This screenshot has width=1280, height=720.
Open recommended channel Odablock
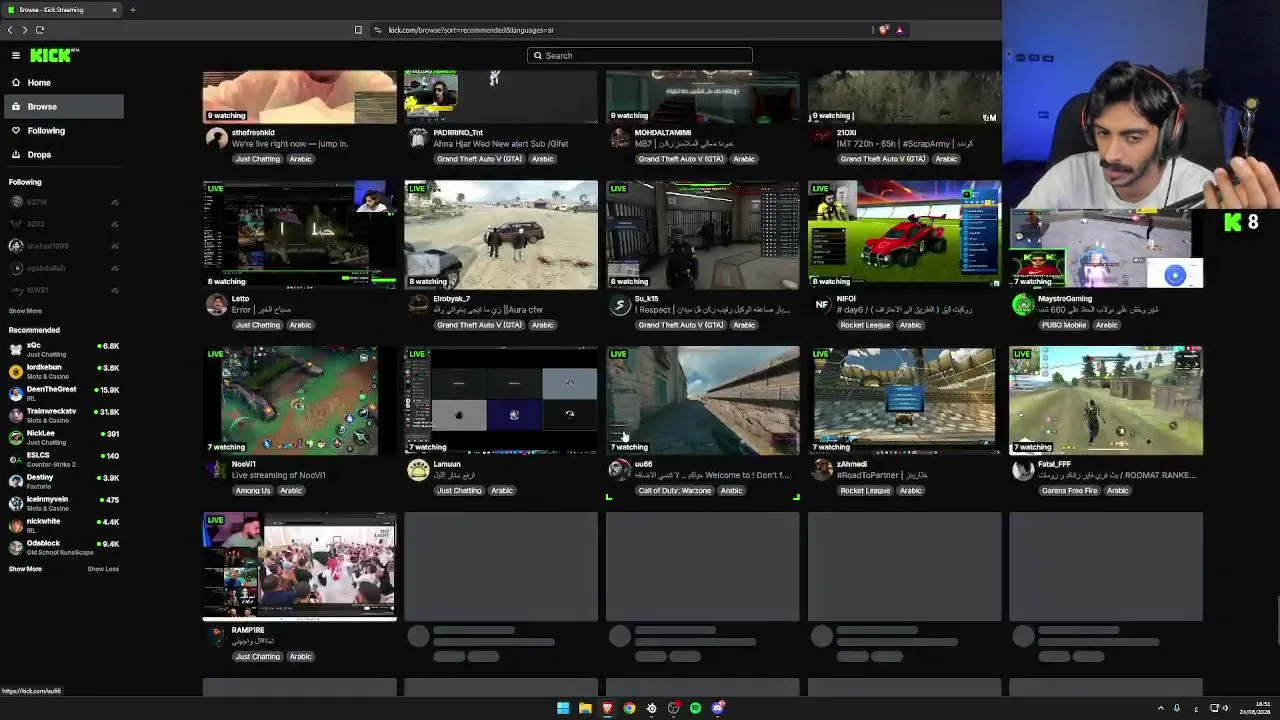click(x=62, y=547)
